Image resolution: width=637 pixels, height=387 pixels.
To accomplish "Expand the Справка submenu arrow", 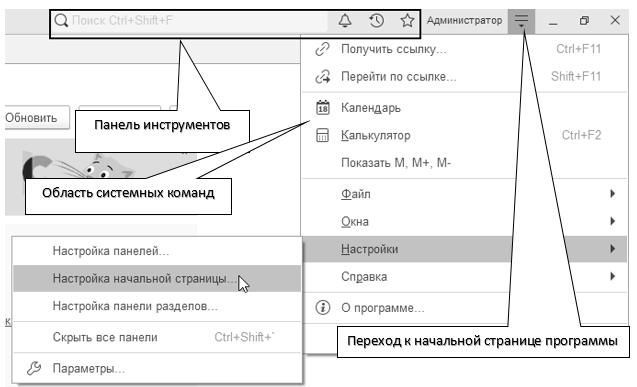I will (613, 277).
